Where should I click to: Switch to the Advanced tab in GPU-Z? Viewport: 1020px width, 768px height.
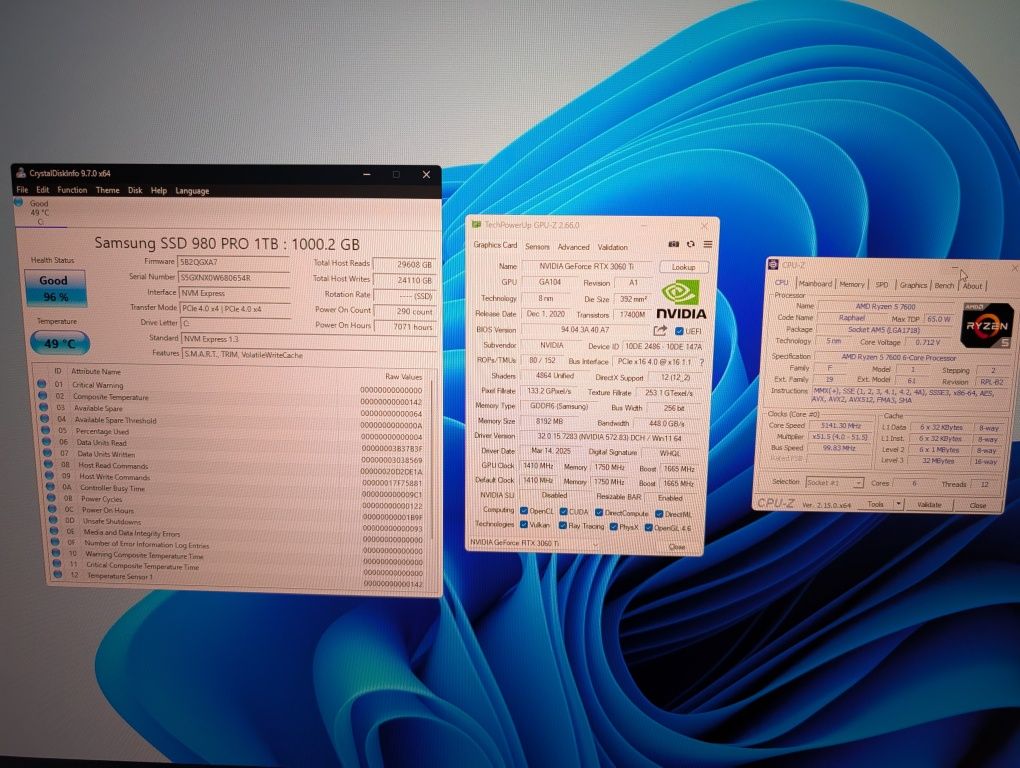point(573,247)
